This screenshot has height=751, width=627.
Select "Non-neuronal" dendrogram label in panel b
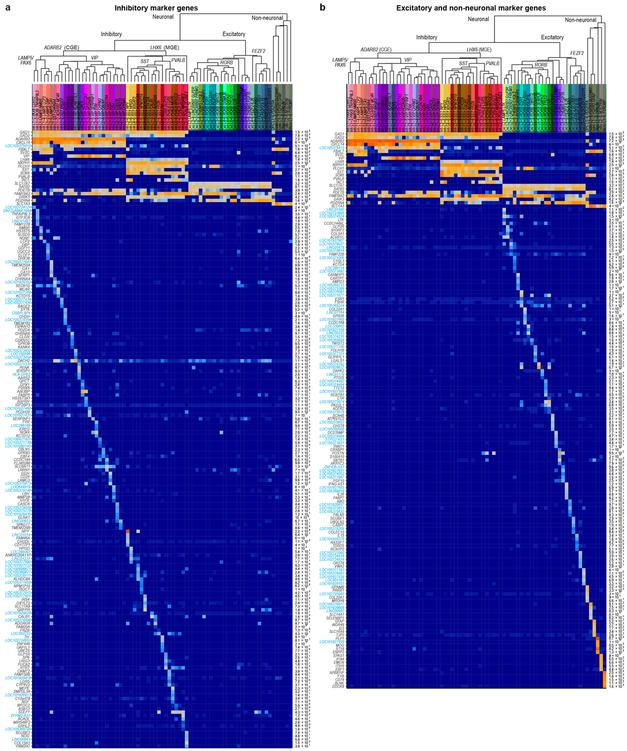tap(581, 20)
